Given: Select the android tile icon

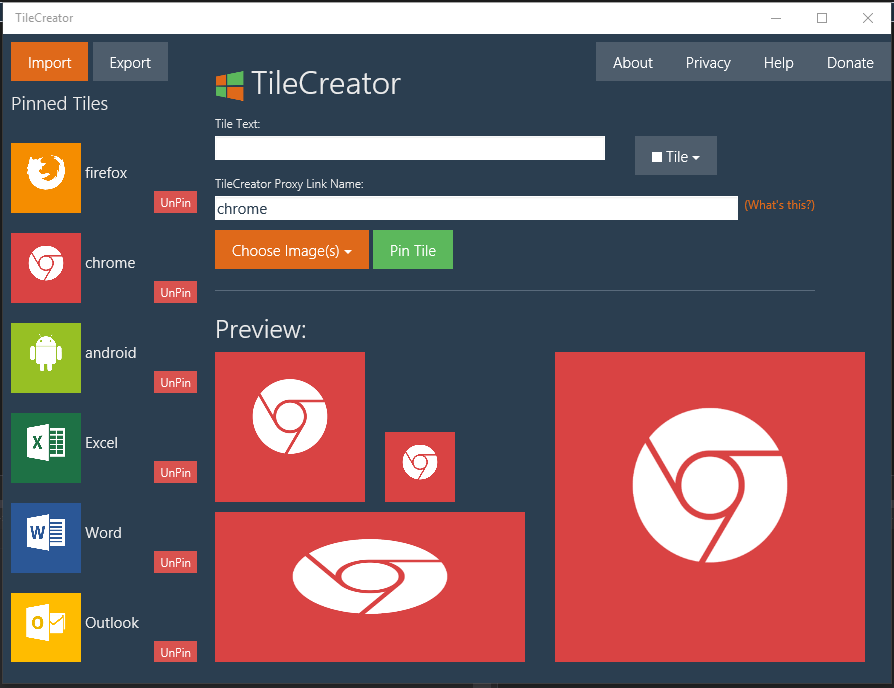Looking at the screenshot, I should 45,358.
